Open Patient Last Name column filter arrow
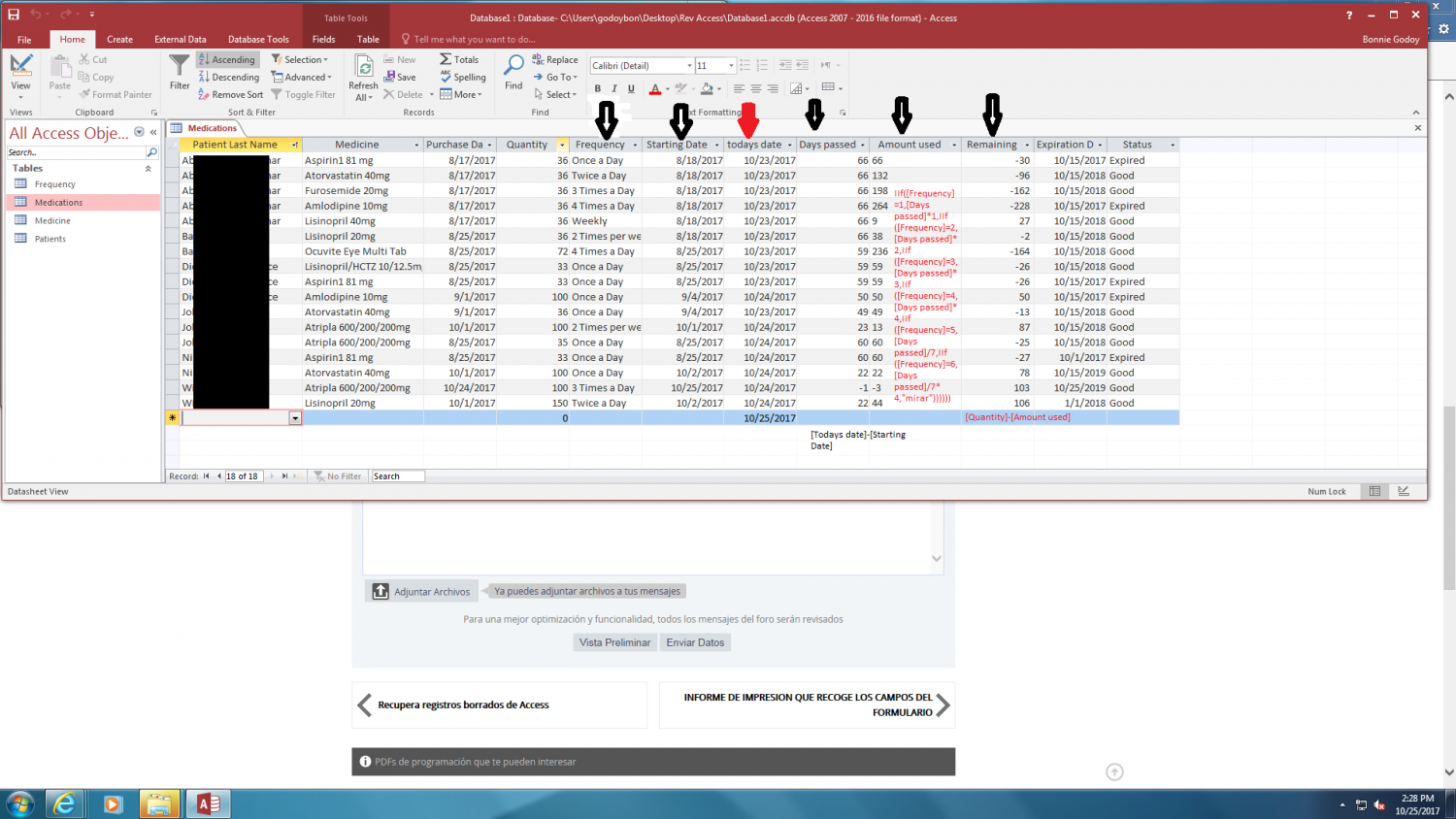This screenshot has width=1456, height=819. tap(295, 145)
